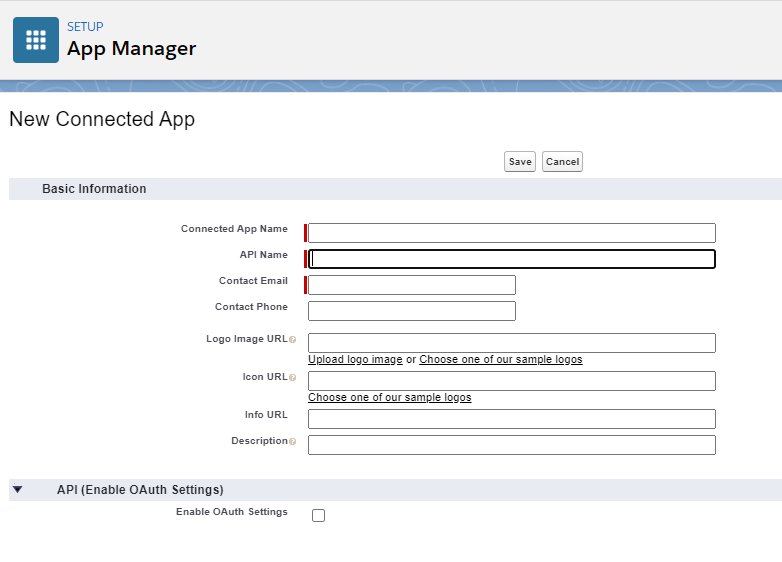Open Logo Image URL help icon
Viewport: 782px width, 562px height.
(x=293, y=340)
